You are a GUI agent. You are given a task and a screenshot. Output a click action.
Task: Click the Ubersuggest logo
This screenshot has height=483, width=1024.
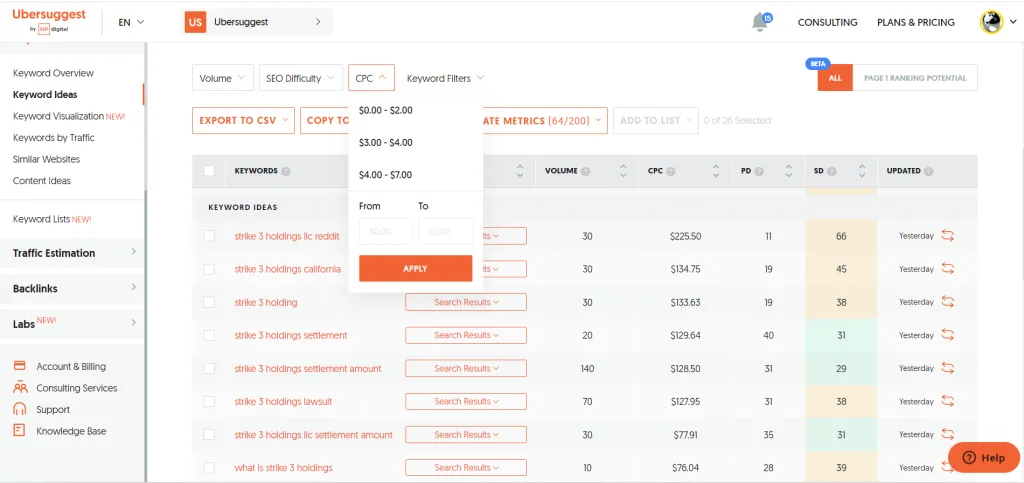pos(49,21)
